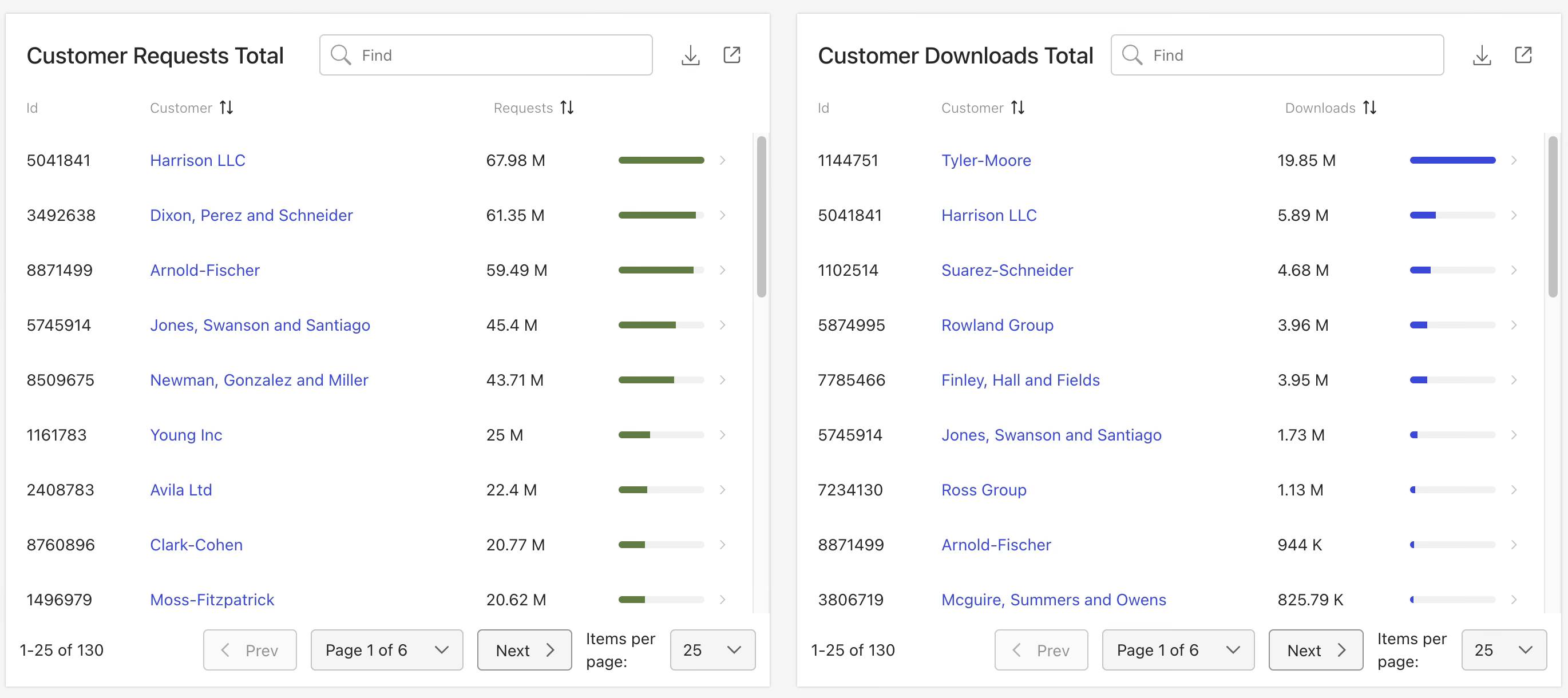
Task: Click search icon in Requests Find box
Action: [340, 55]
